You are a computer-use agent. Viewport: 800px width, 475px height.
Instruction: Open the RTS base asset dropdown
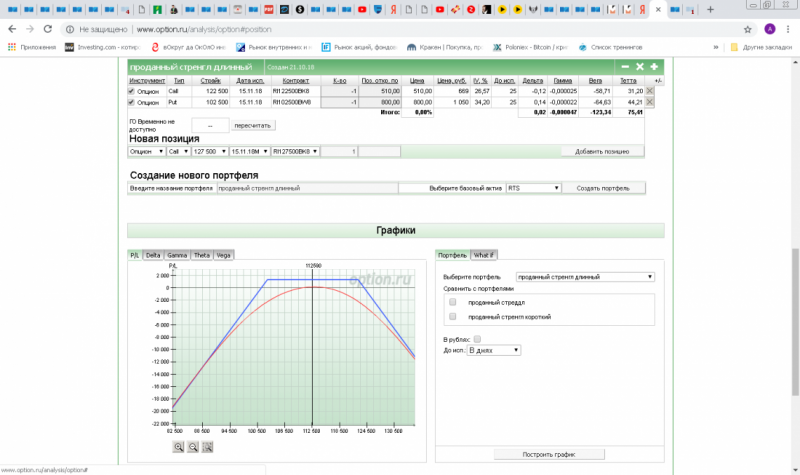coord(533,187)
